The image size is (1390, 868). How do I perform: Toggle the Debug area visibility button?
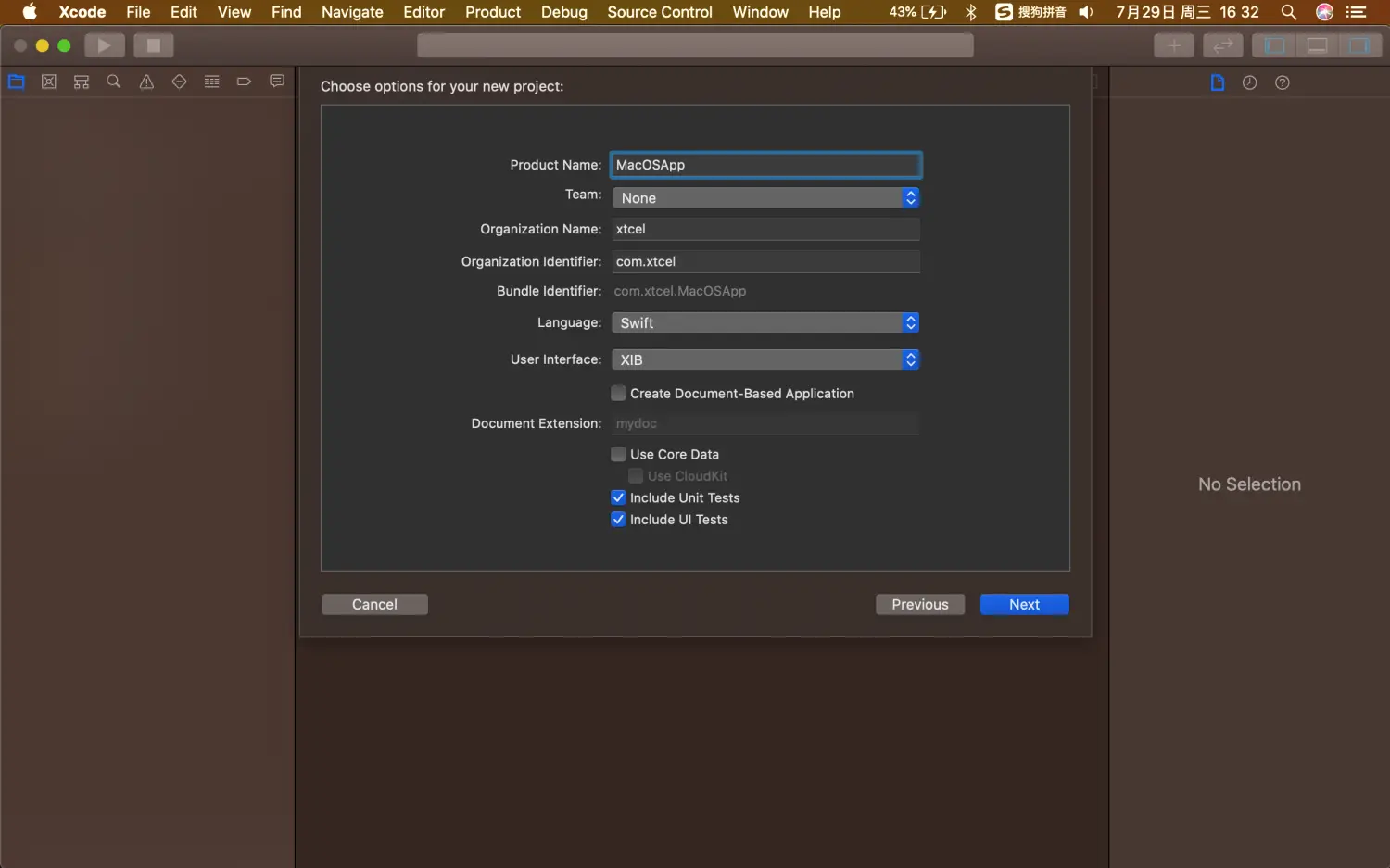(1317, 45)
